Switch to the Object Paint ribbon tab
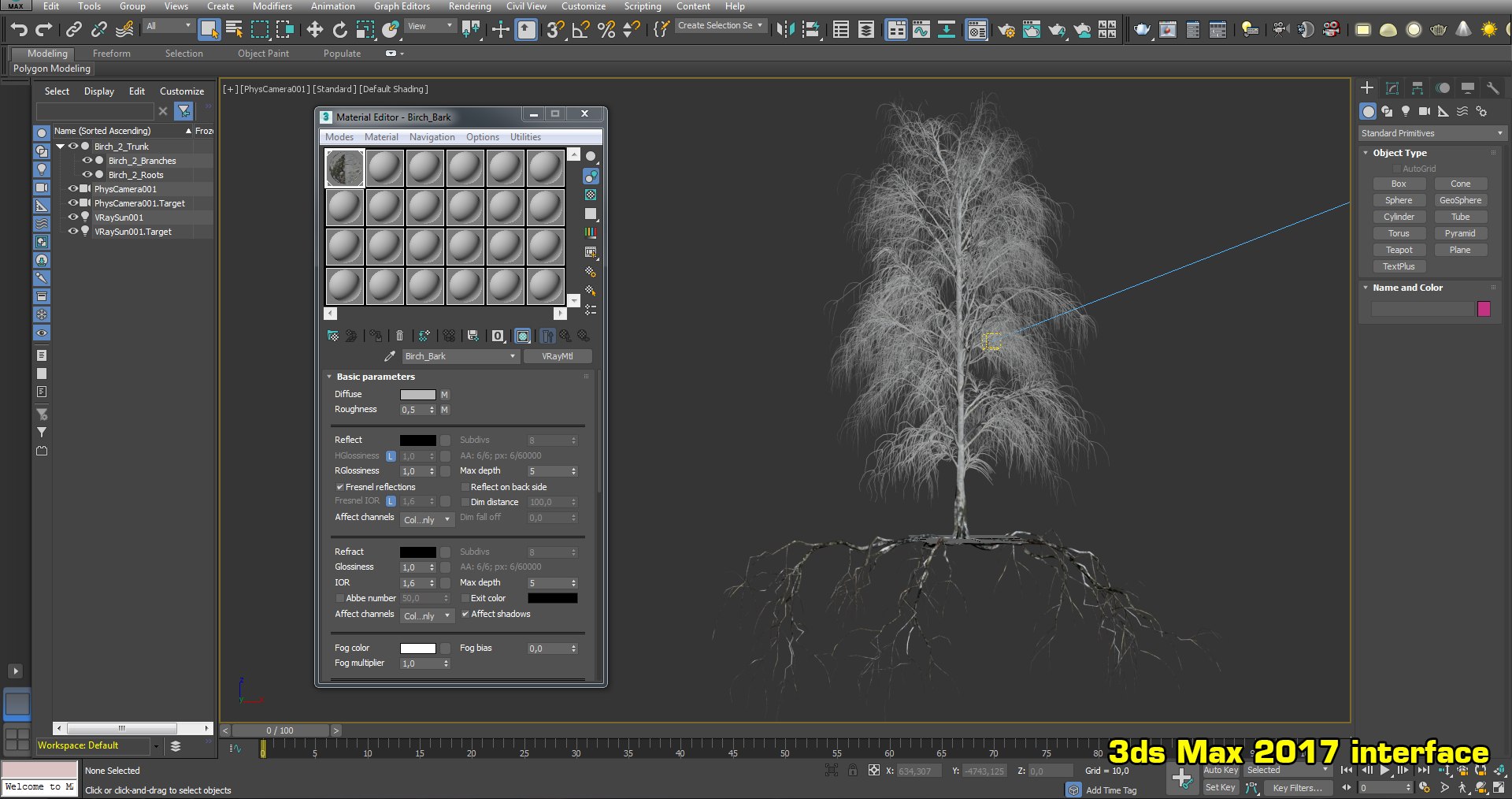This screenshot has height=799, width=1512. tap(263, 54)
